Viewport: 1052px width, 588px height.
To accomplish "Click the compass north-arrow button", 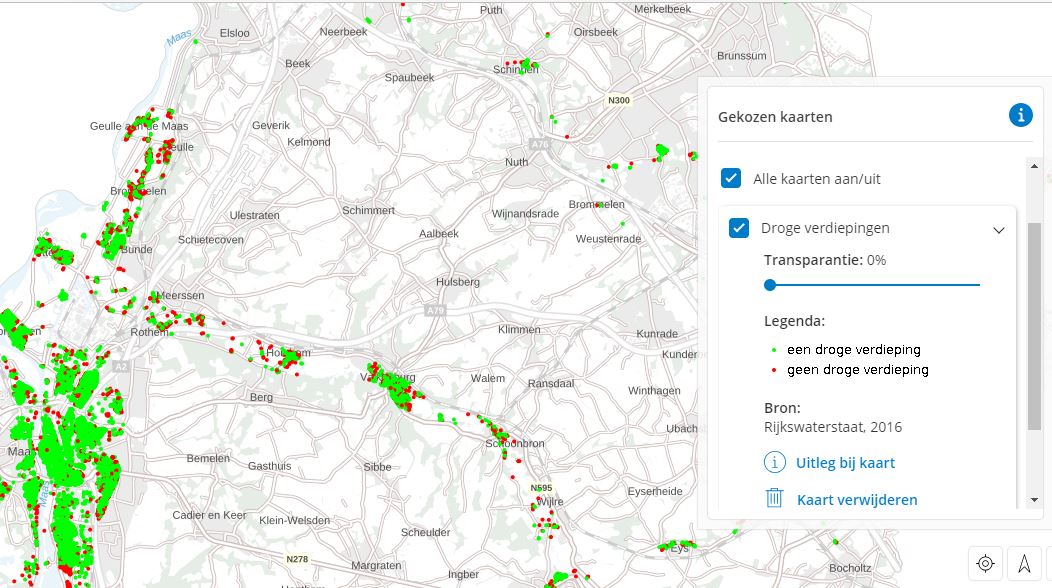I will coord(1022,563).
